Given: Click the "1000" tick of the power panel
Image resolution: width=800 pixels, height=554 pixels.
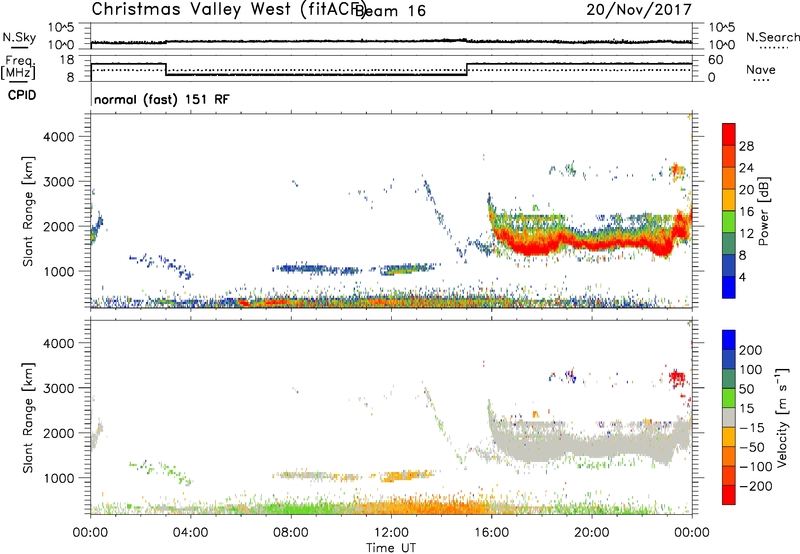Looking at the screenshot, I should [x=58, y=271].
